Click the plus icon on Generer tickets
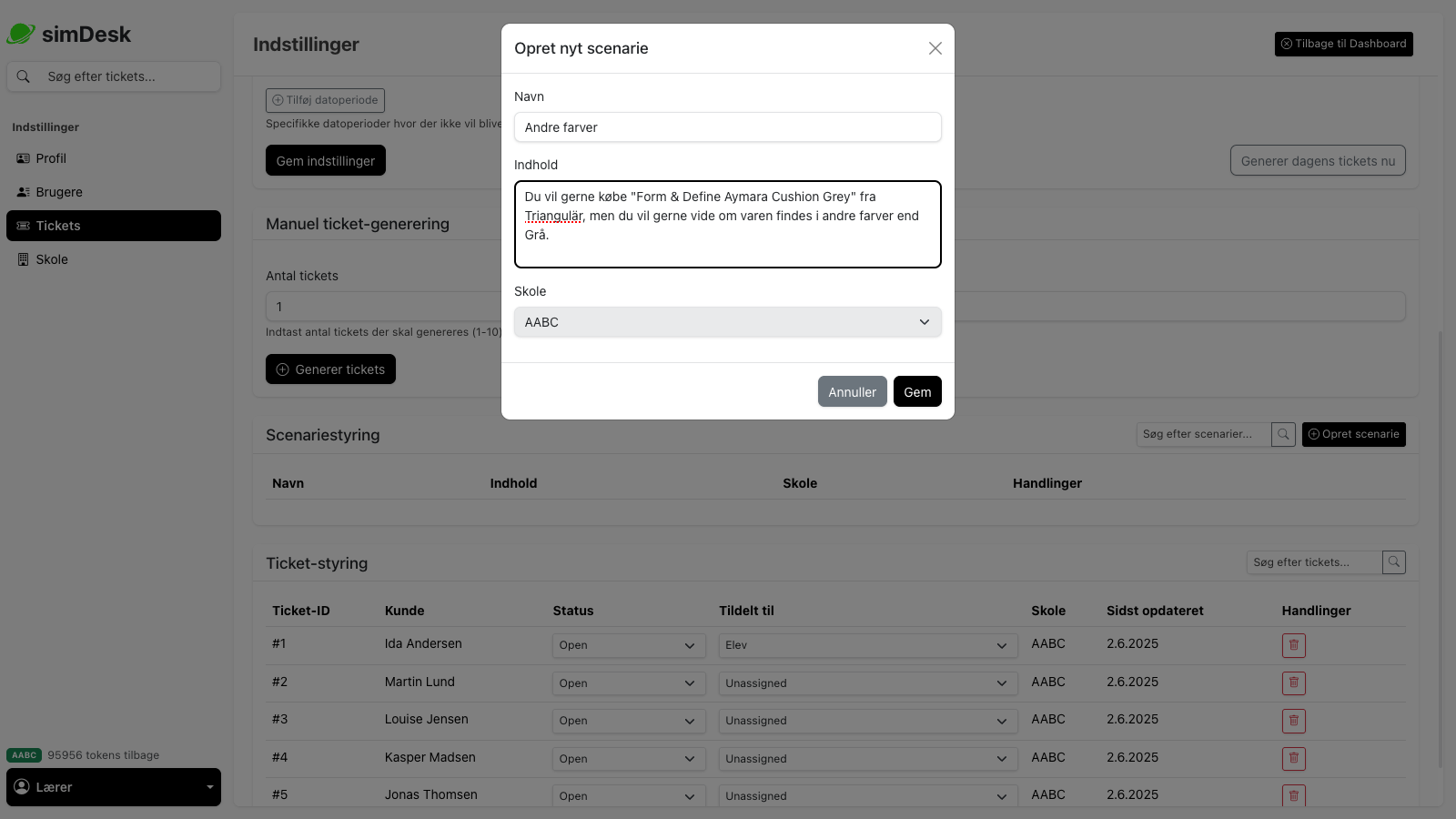The image size is (1456, 819). [283, 369]
